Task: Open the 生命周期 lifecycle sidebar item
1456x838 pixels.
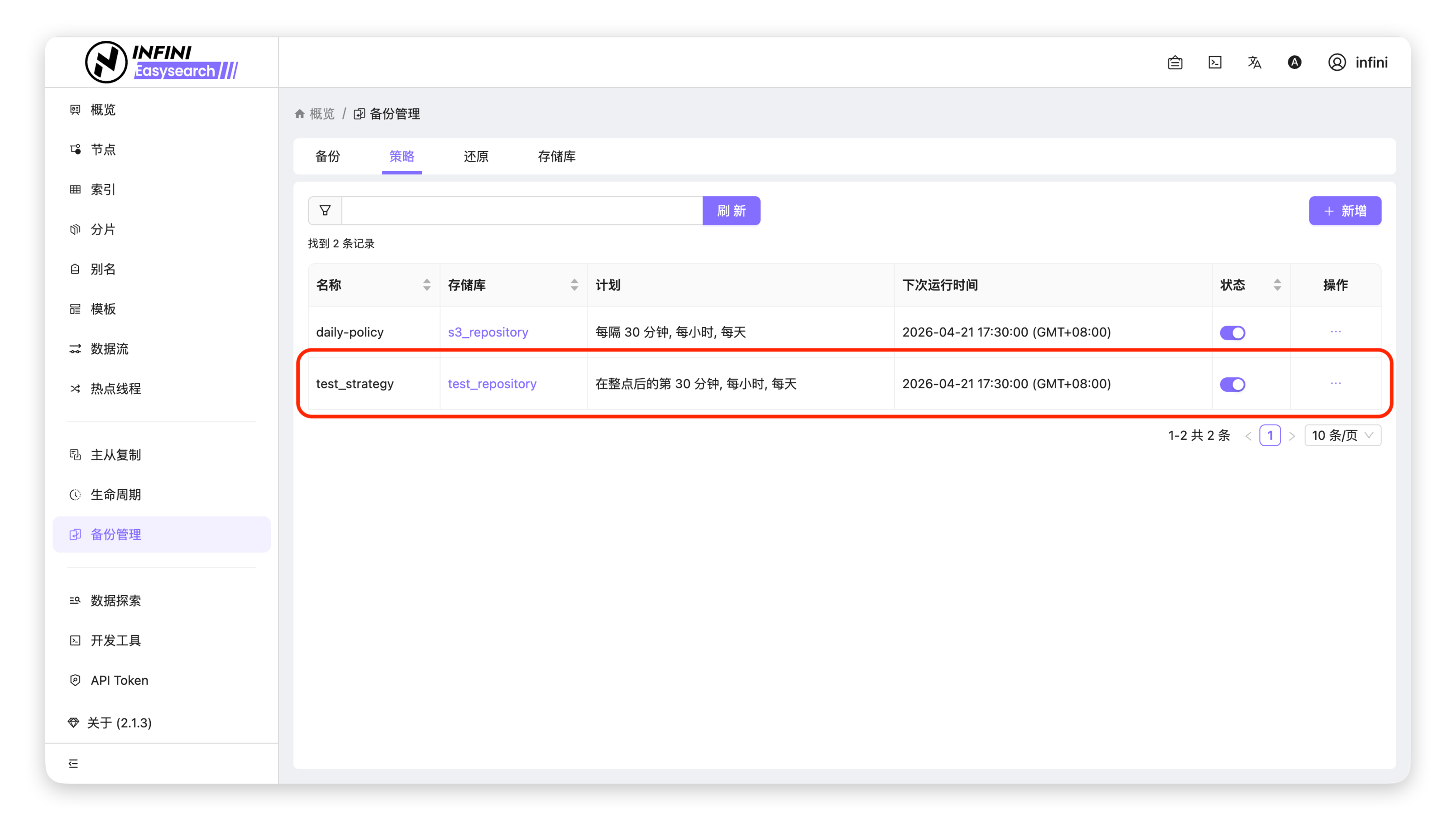Action: pyautogui.click(x=115, y=494)
